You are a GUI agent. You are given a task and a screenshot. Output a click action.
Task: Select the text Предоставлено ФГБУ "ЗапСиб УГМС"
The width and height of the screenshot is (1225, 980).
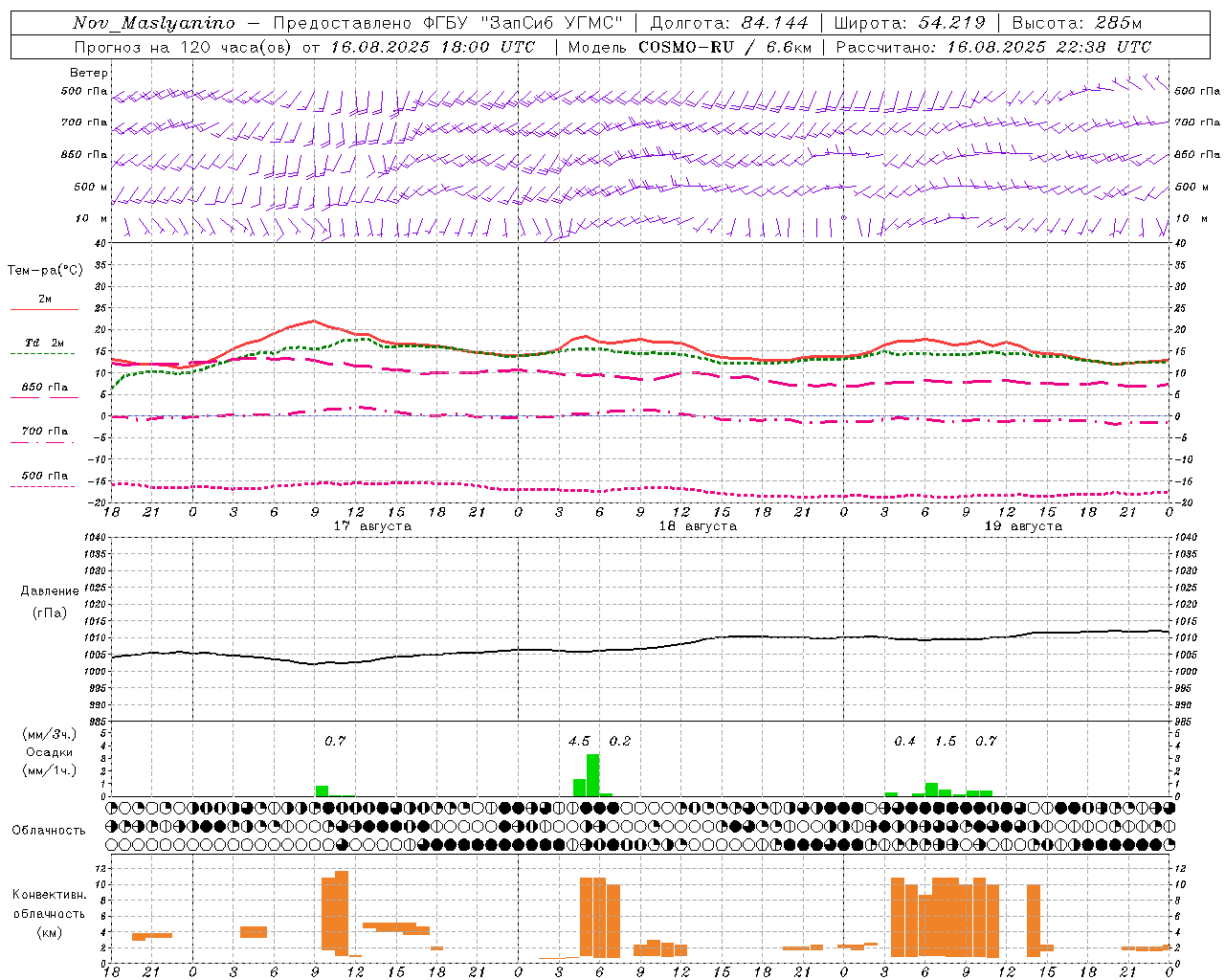[447, 23]
